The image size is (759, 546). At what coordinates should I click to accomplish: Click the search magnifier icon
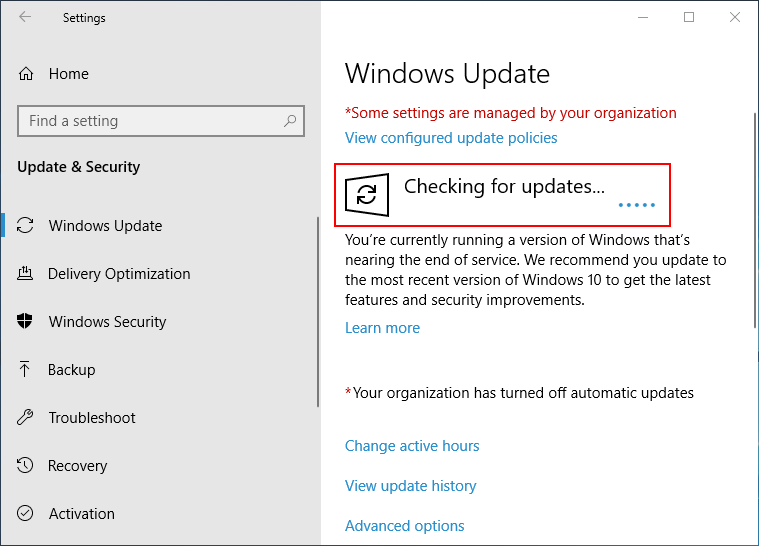290,121
